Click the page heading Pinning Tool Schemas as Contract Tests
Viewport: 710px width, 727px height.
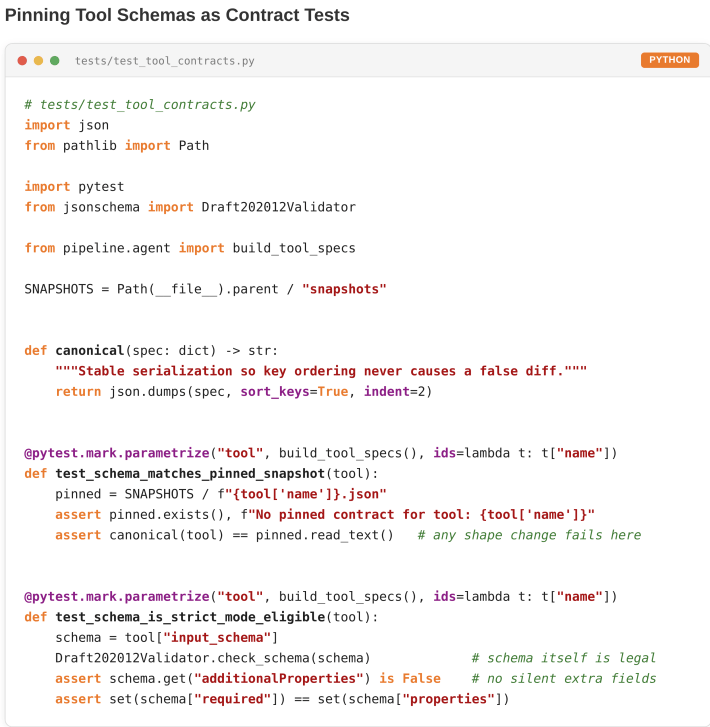coord(177,15)
